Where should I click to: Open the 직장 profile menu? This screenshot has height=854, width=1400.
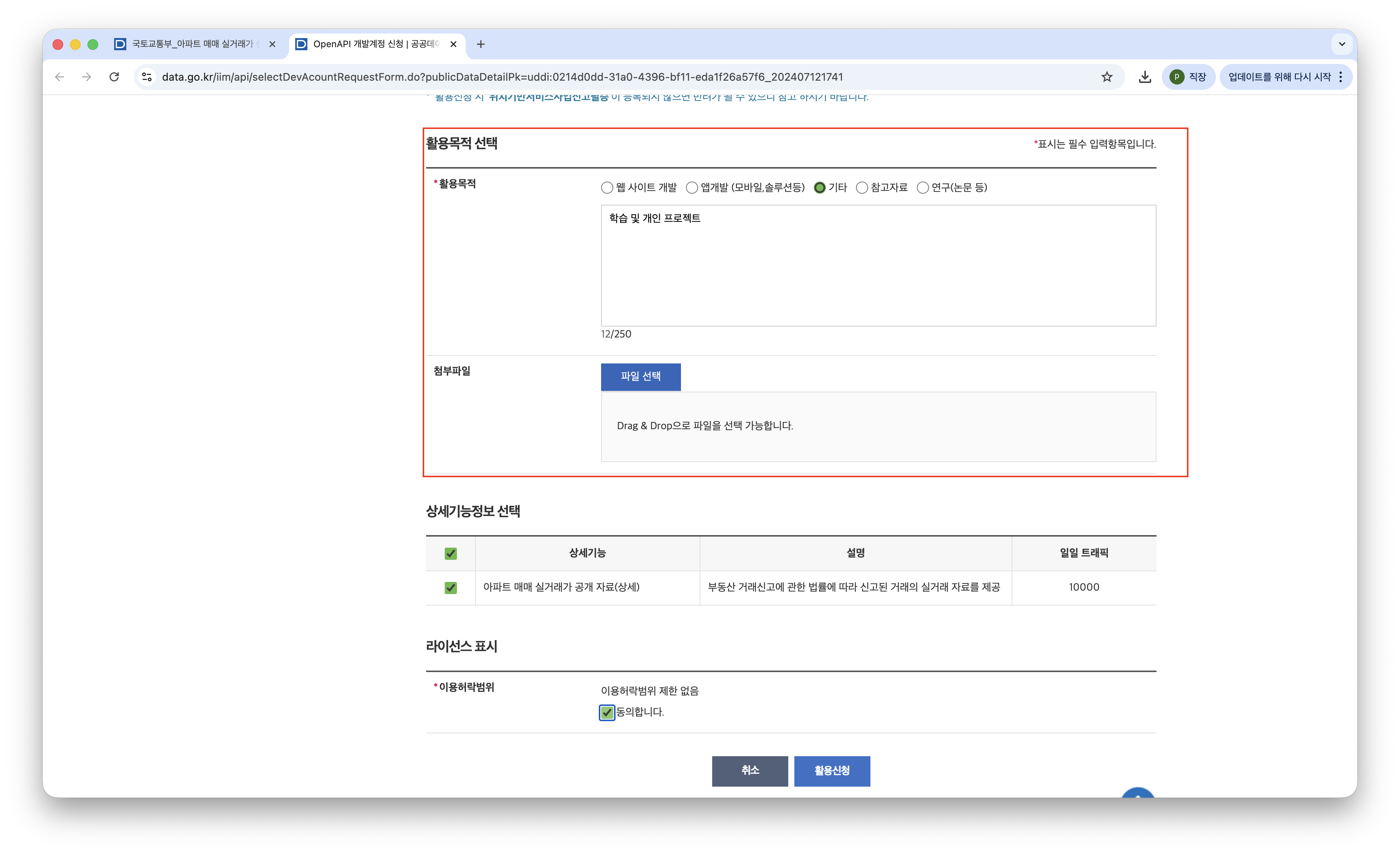click(1188, 77)
